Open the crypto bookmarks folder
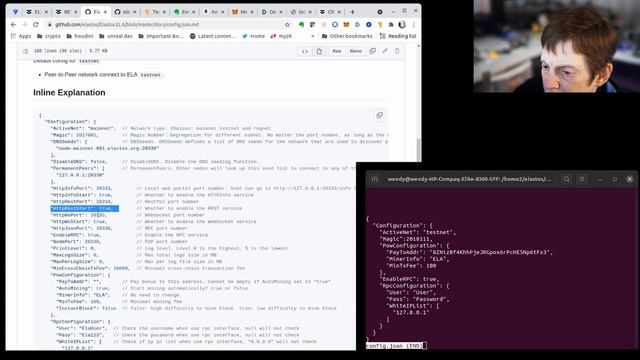This screenshot has width=640, height=360. pyautogui.click(x=49, y=36)
